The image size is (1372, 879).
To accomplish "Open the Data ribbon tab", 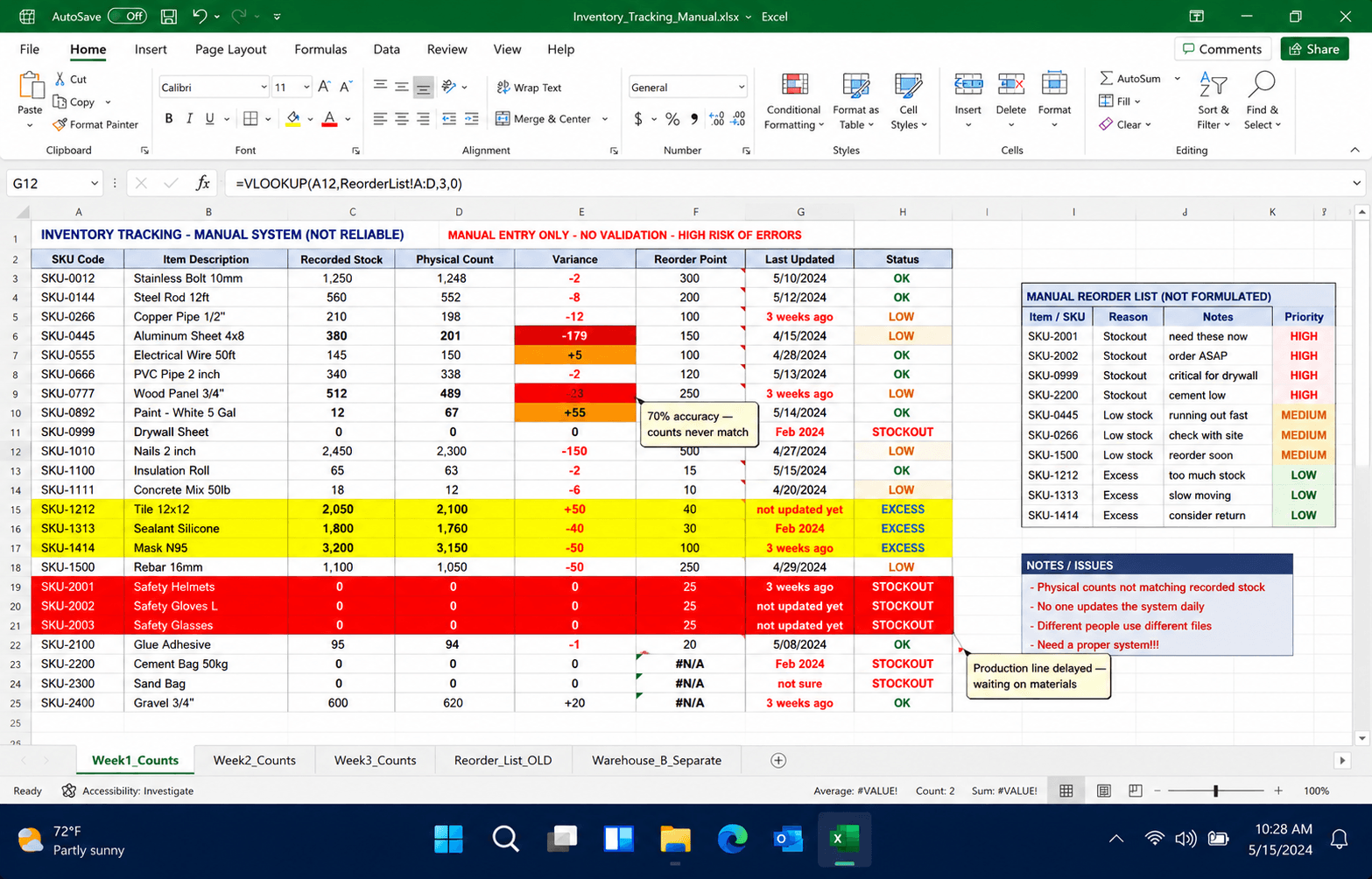I will pos(386,49).
